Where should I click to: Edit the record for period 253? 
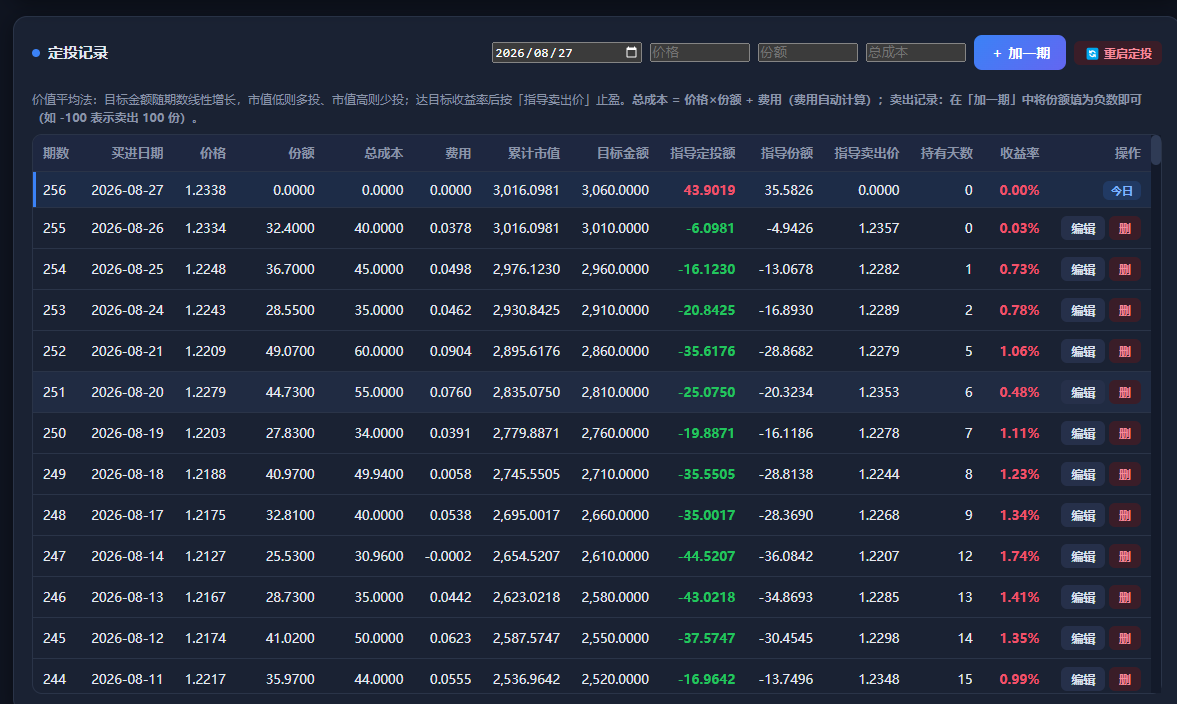(1082, 310)
